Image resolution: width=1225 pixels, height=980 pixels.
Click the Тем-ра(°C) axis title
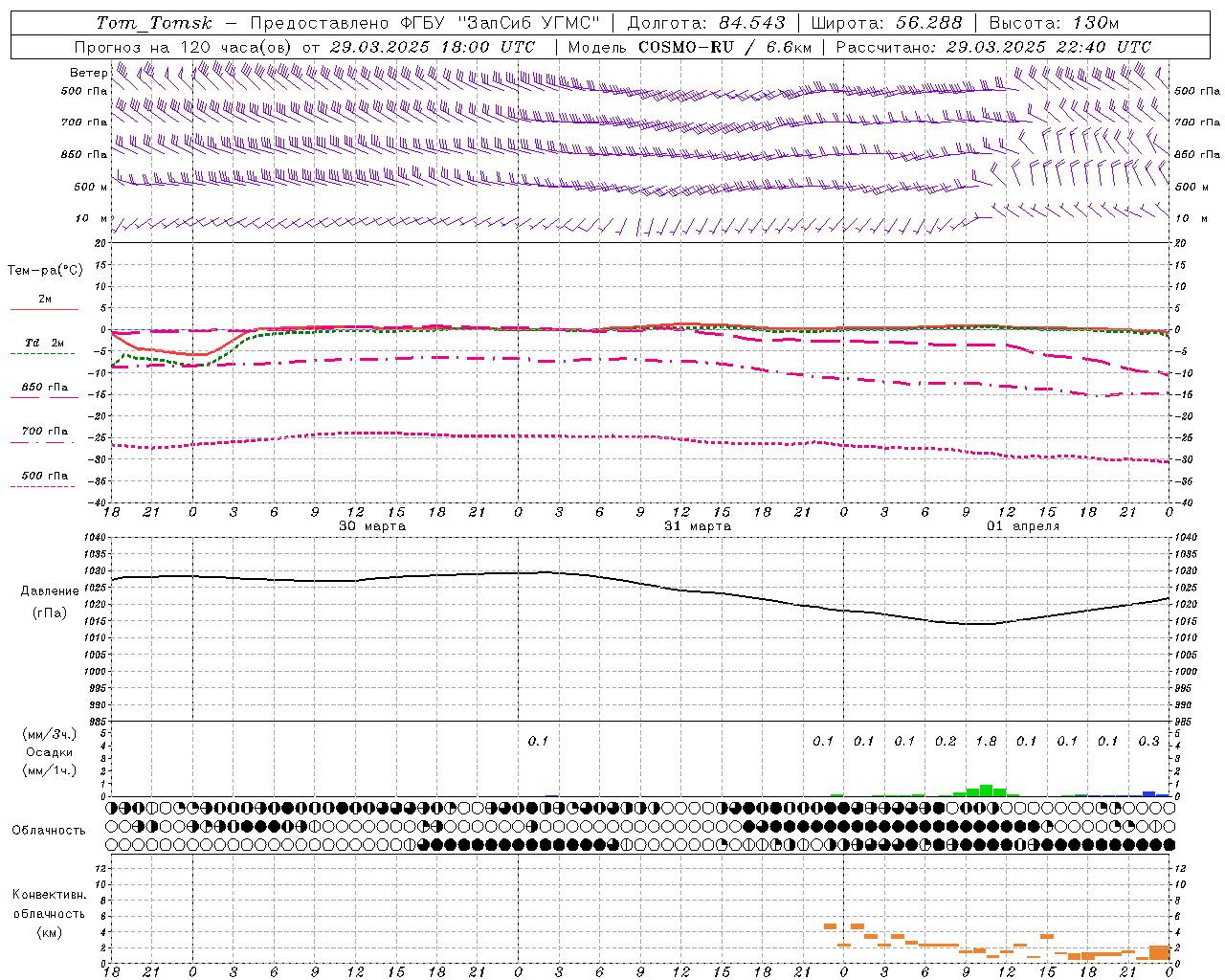(45, 271)
